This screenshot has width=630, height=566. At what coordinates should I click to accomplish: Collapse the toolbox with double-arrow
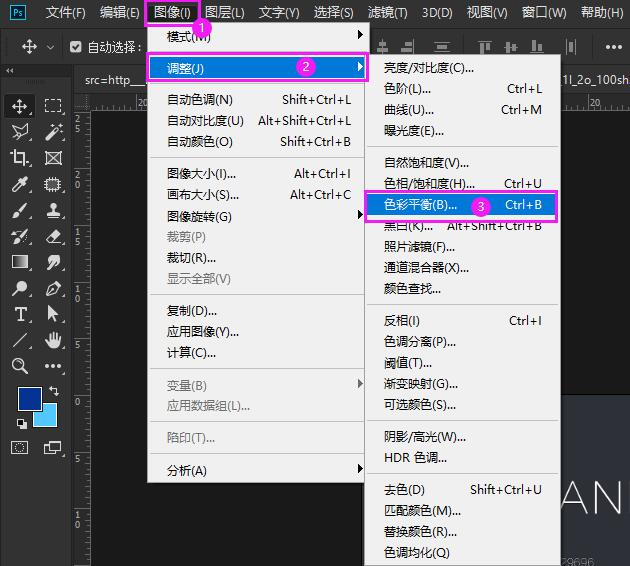(10, 70)
